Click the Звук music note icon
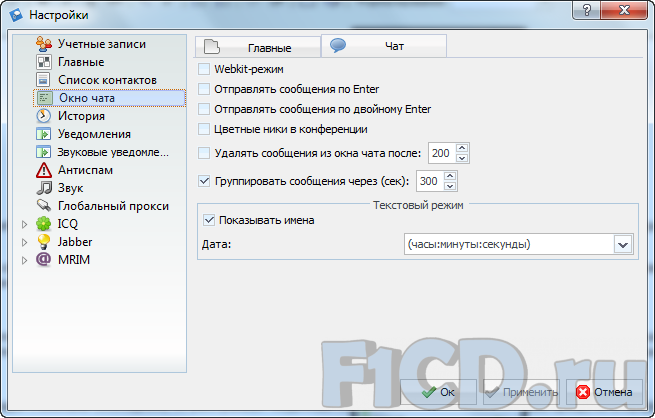This screenshot has width=655, height=418. click(x=43, y=188)
